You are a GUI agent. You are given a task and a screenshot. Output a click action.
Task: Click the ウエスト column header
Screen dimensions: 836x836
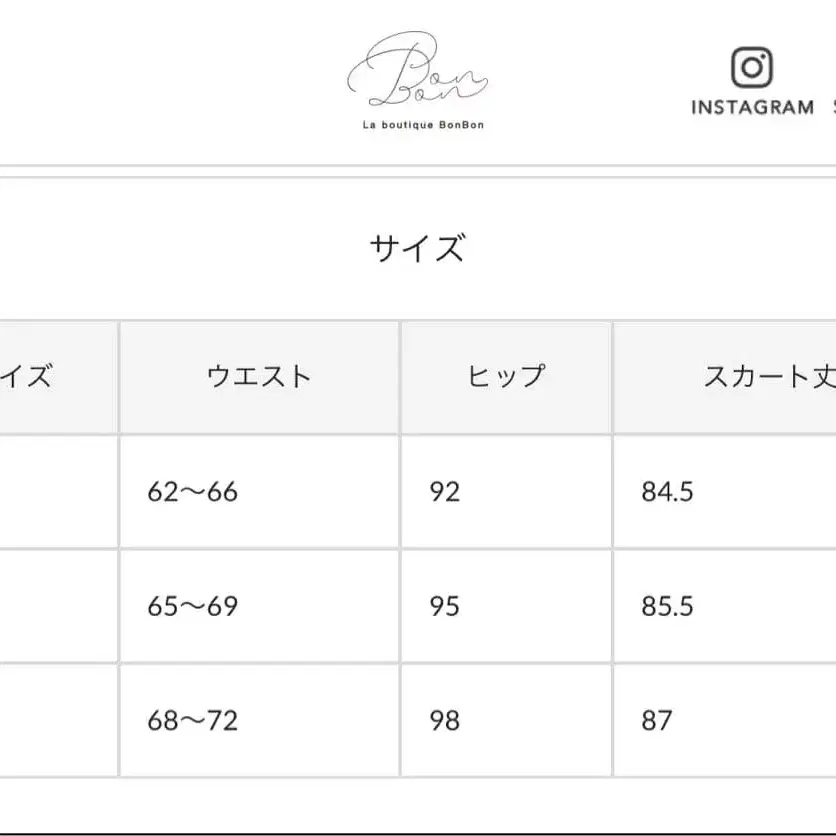tap(259, 376)
